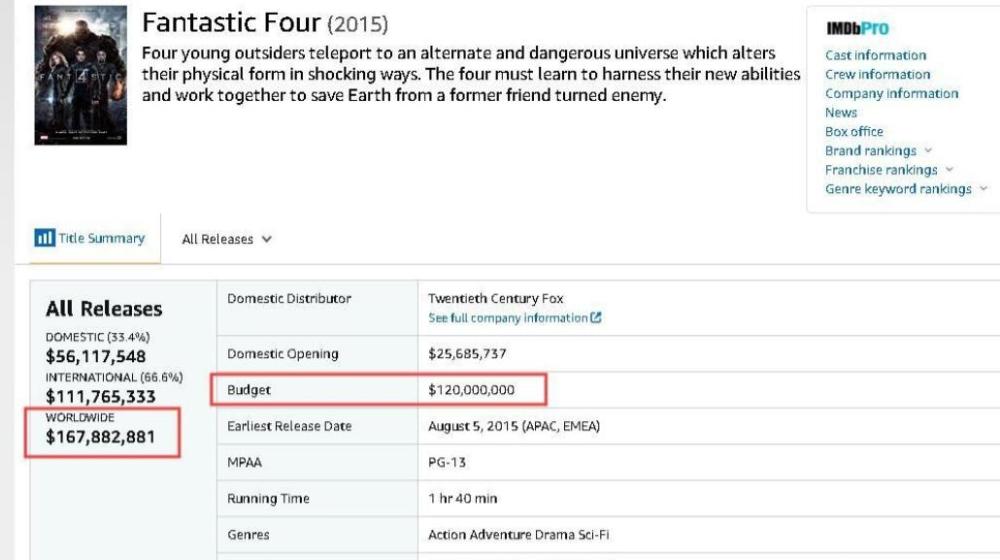Visit the Box office link

854,131
